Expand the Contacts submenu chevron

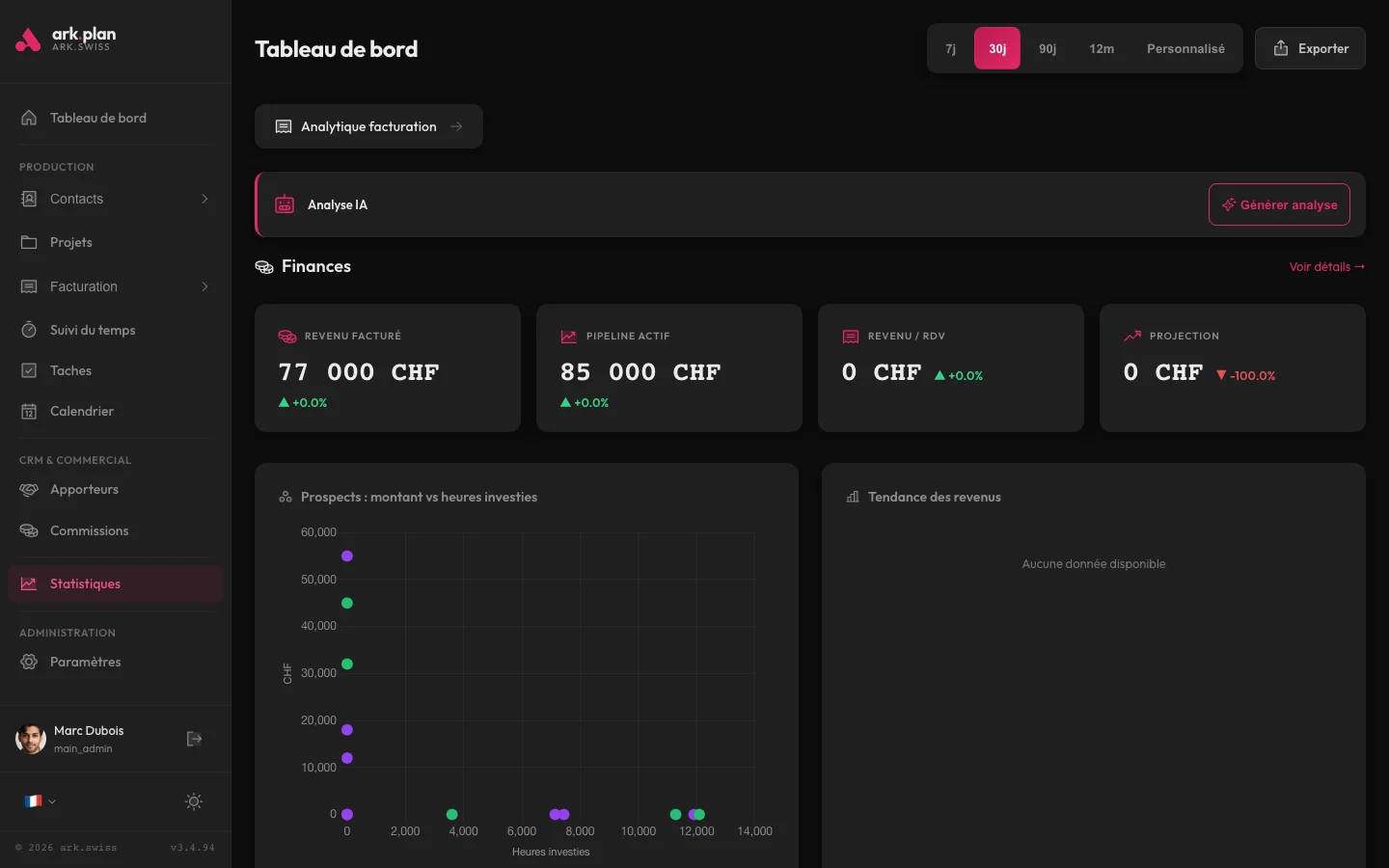[x=204, y=199]
